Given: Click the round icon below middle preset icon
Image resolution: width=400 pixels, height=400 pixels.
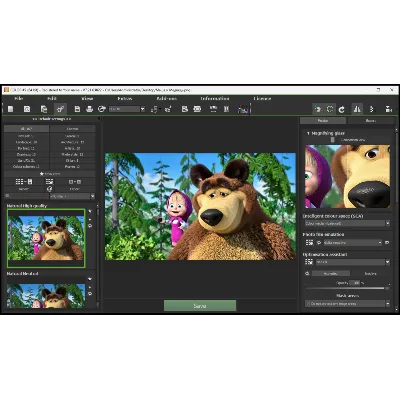Looking at the screenshot, I should click(50, 189).
